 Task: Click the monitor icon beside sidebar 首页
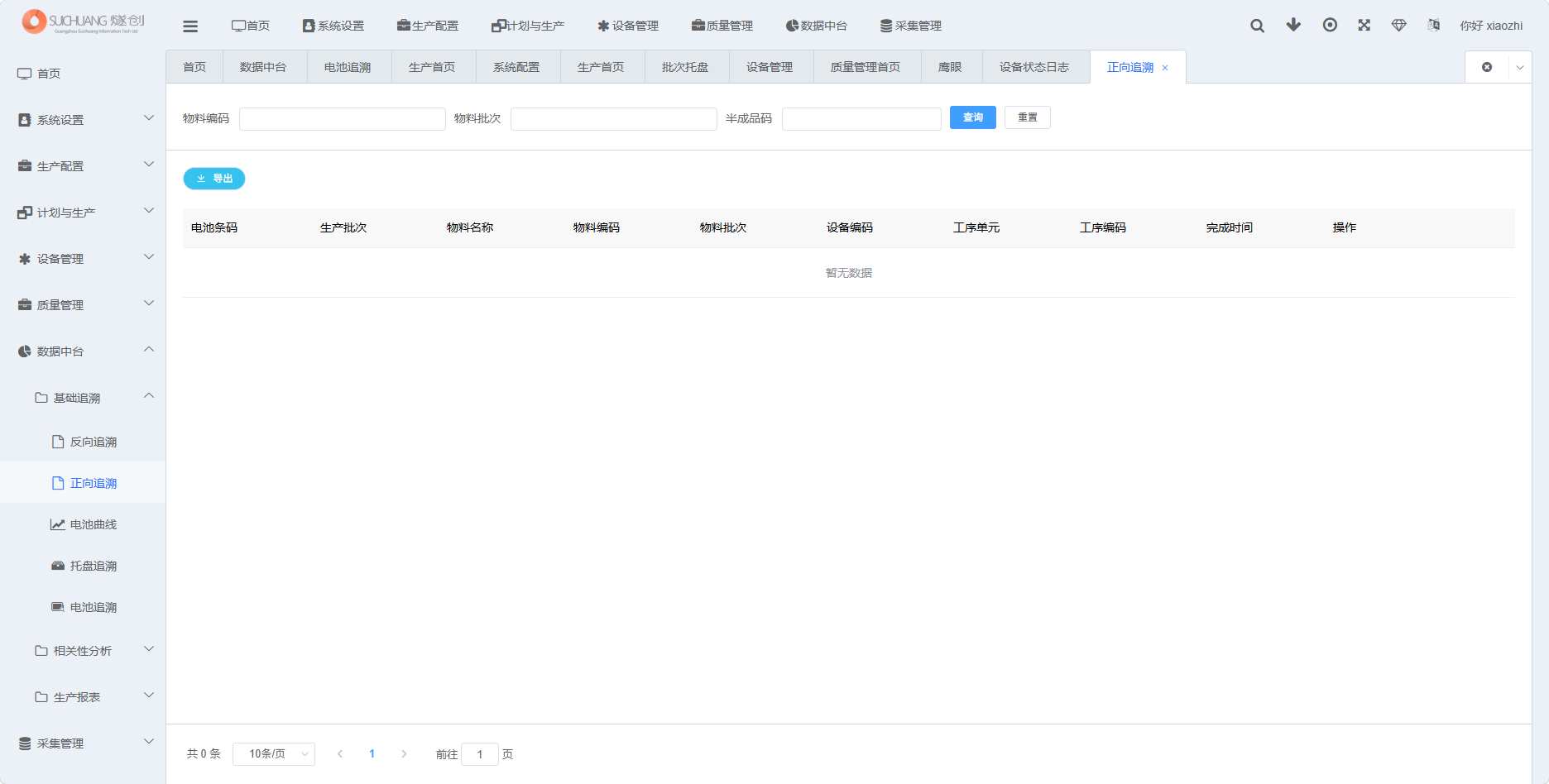tap(25, 74)
